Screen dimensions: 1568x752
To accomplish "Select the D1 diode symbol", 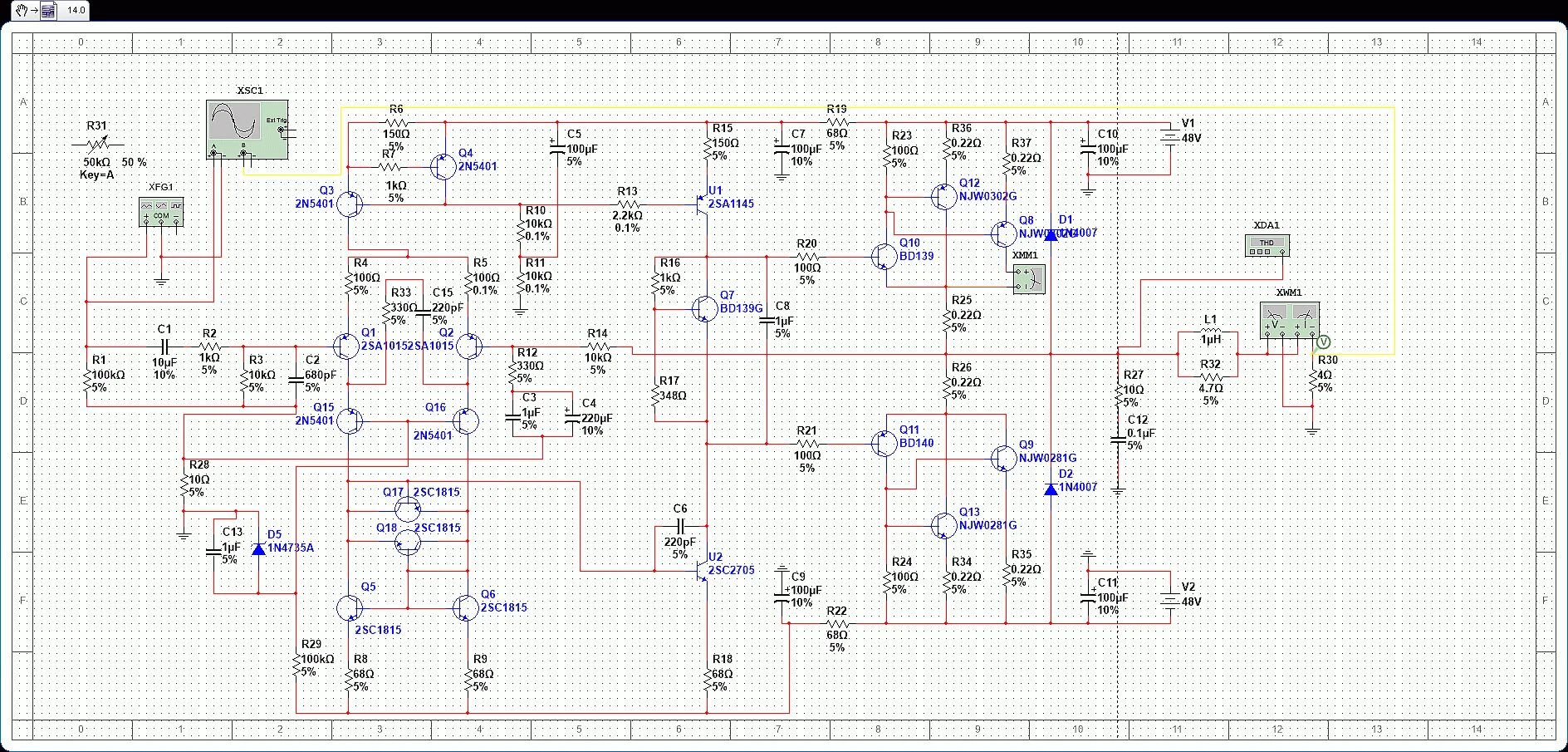I will [x=1051, y=234].
